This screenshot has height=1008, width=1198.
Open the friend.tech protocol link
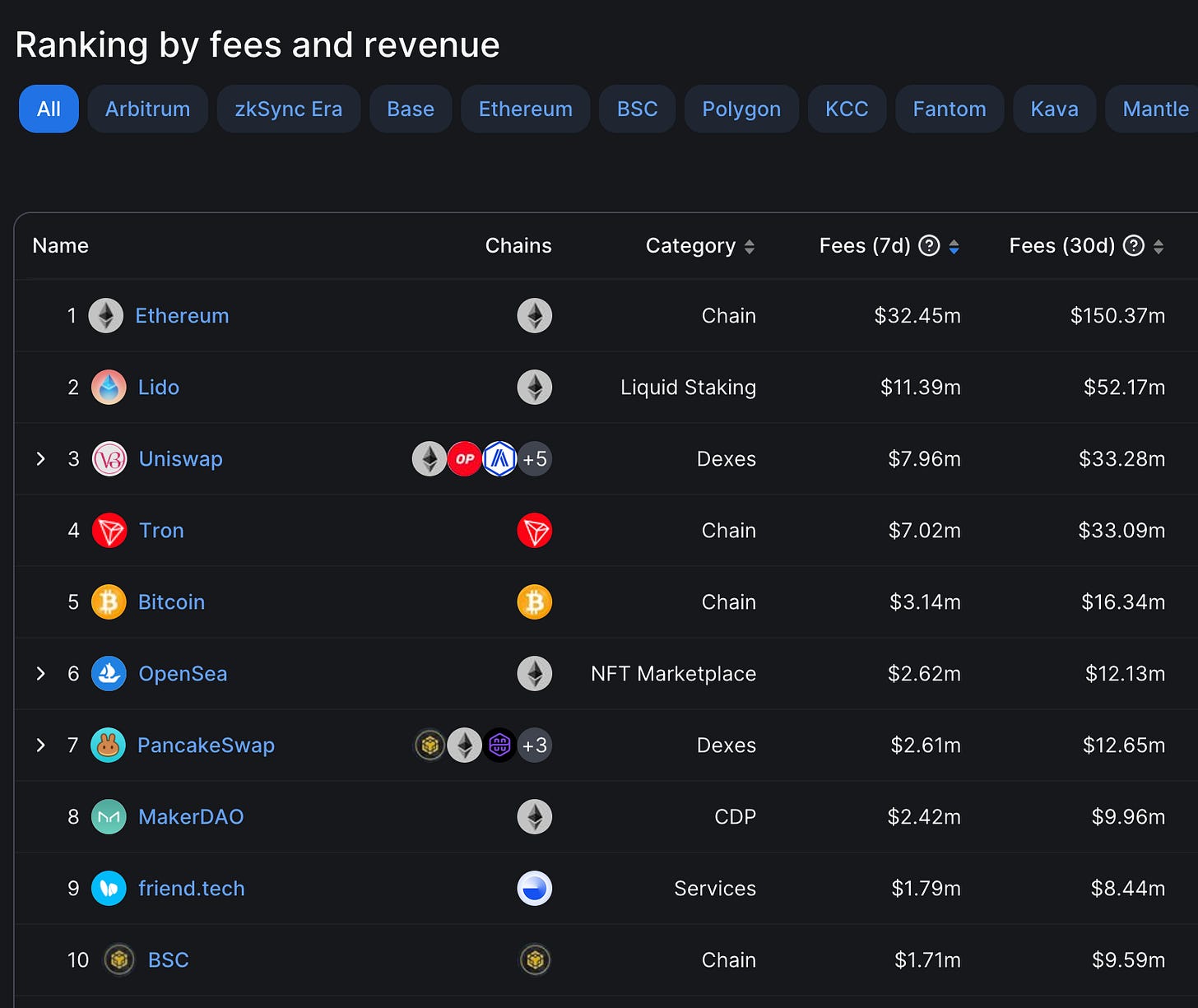(x=192, y=889)
